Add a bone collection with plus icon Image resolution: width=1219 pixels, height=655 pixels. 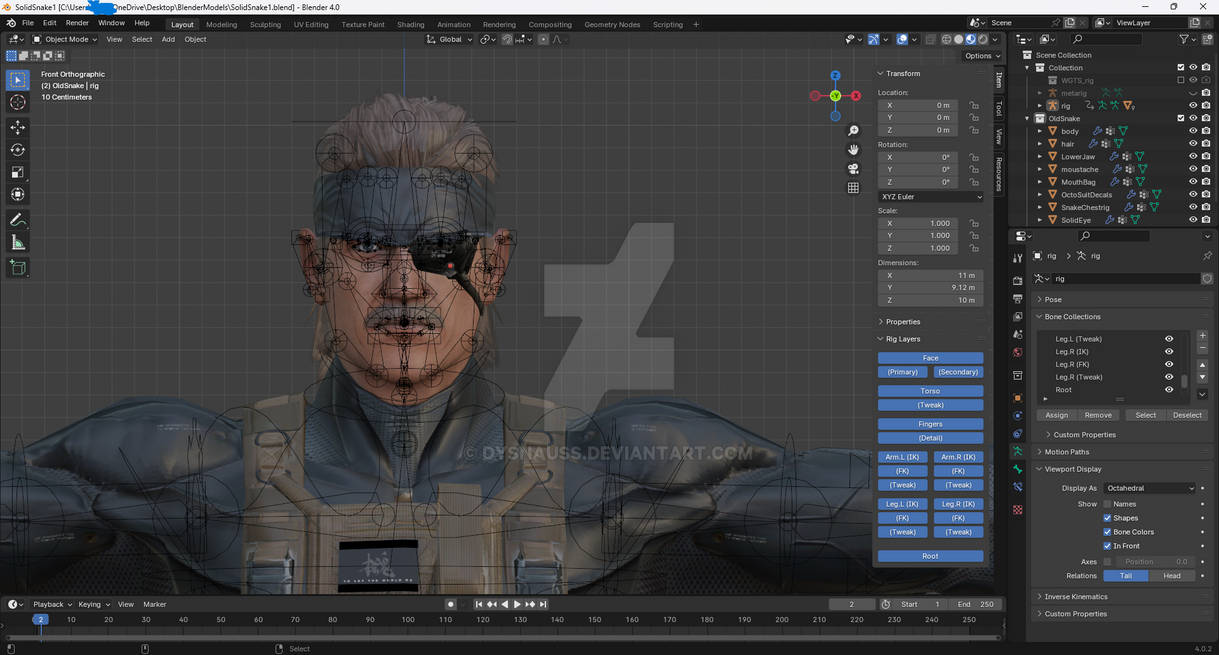point(1203,336)
